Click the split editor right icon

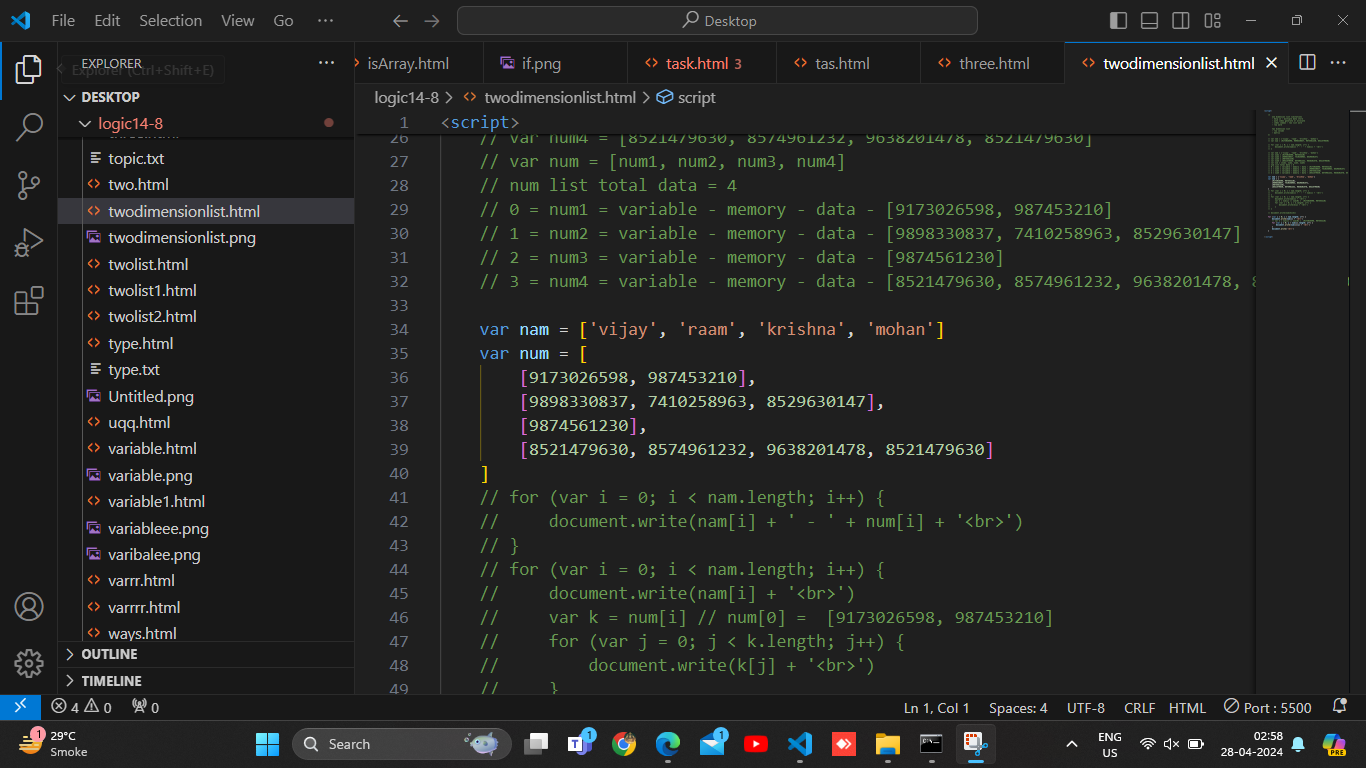click(x=1307, y=63)
